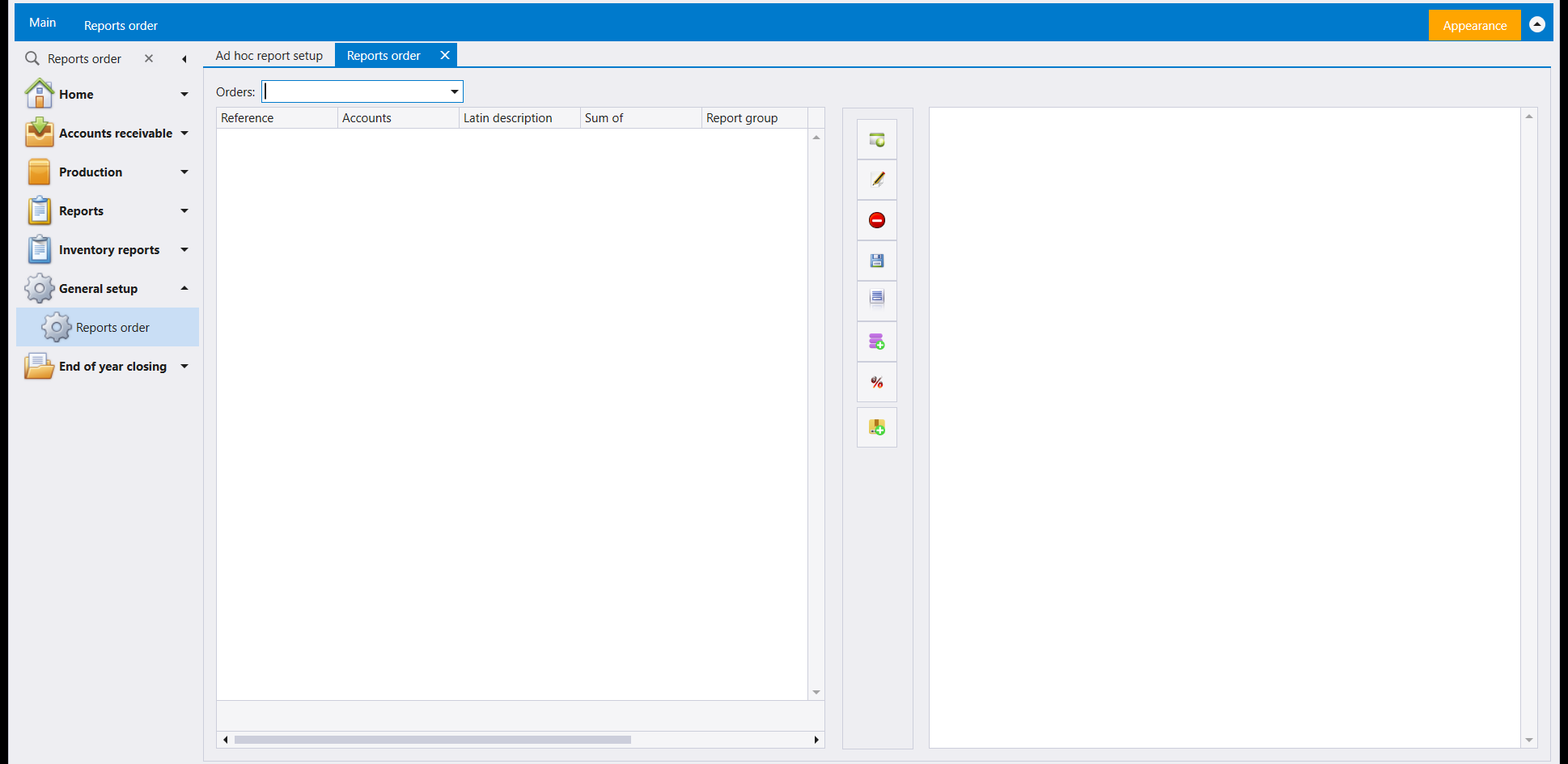Click the grid's vertical scroll down arrow
Screen dimensions: 1568x764
[816, 692]
